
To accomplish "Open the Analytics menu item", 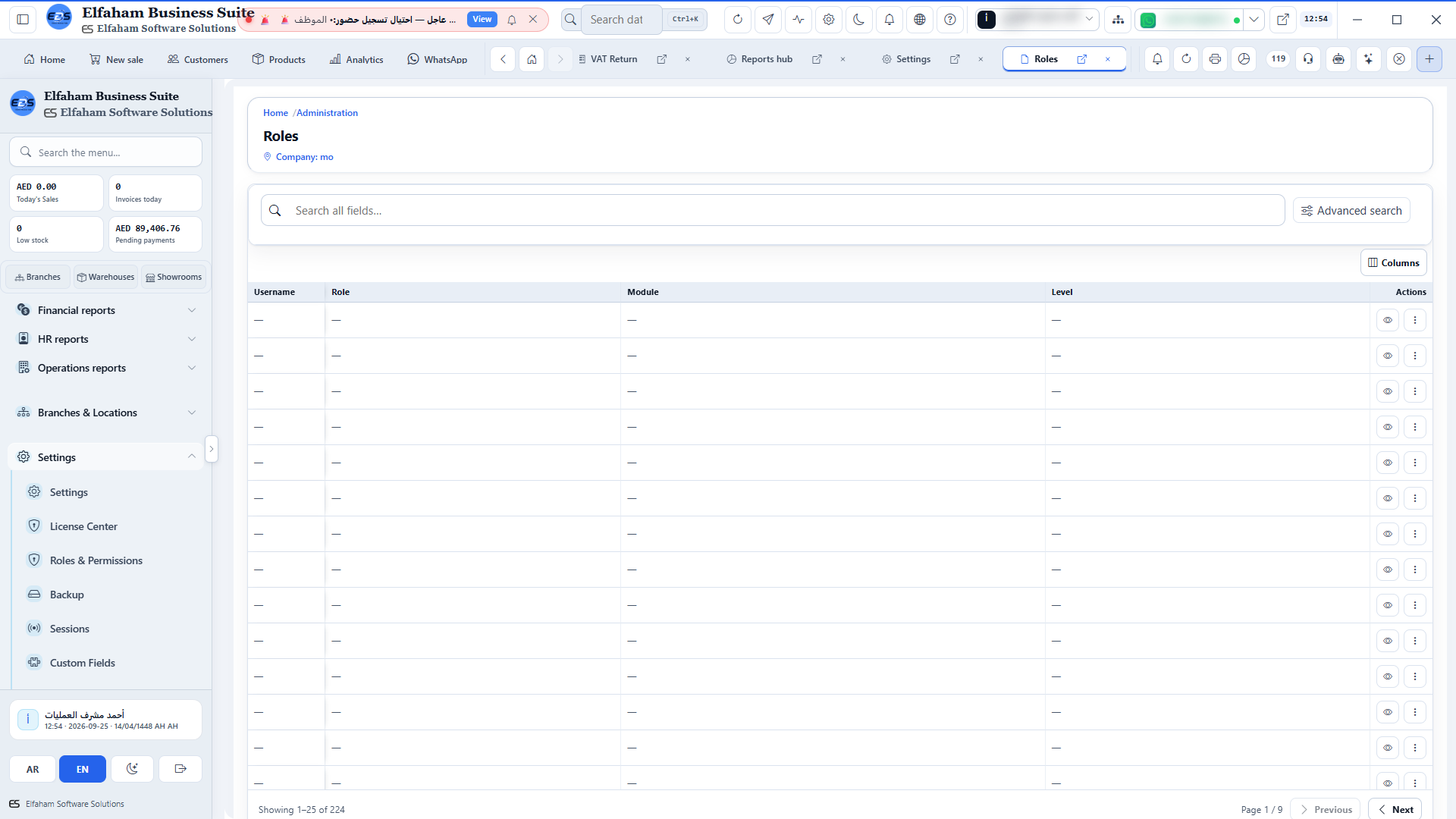I will click(356, 59).
